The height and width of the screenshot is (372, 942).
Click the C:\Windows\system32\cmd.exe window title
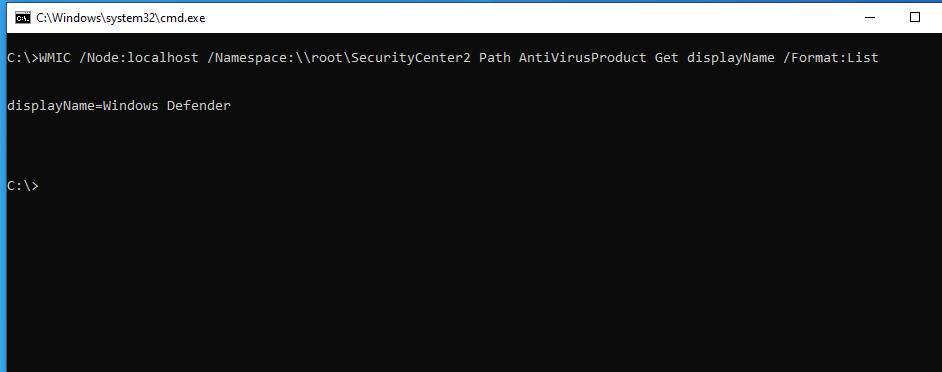click(121, 18)
